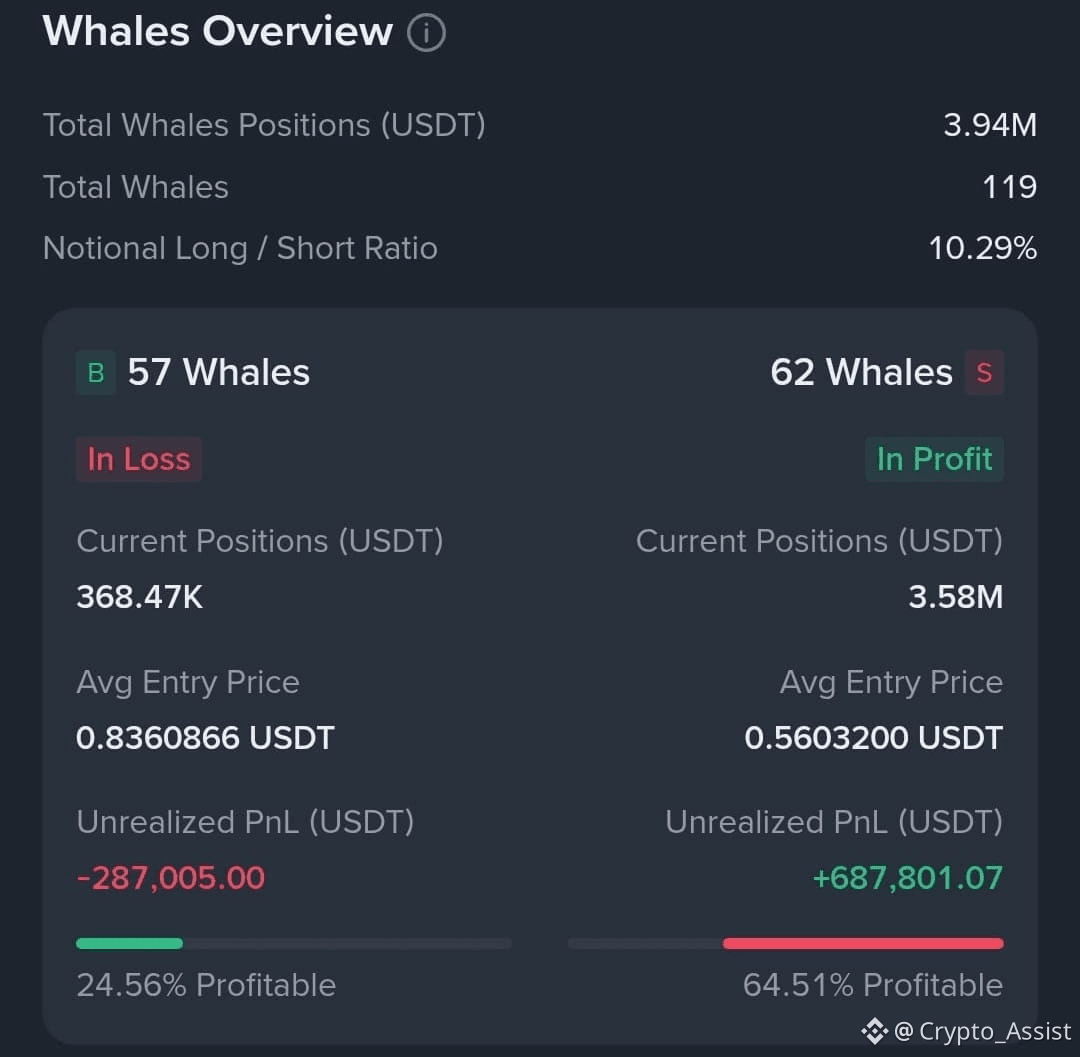This screenshot has height=1057, width=1080.
Task: Click the Whales Overview heading
Action: coord(218,32)
